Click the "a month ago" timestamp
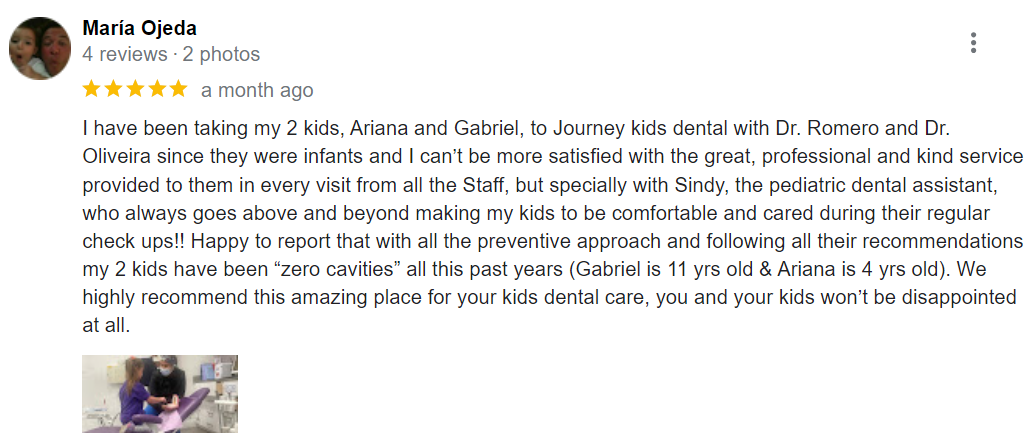Image resolution: width=1035 pixels, height=445 pixels. pos(257,90)
